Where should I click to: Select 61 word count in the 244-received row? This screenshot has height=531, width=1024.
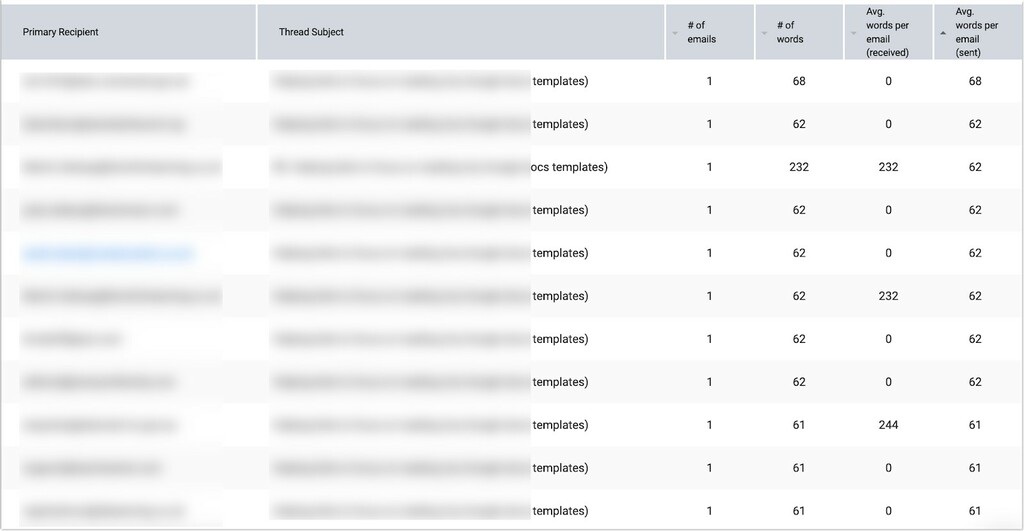pos(799,425)
